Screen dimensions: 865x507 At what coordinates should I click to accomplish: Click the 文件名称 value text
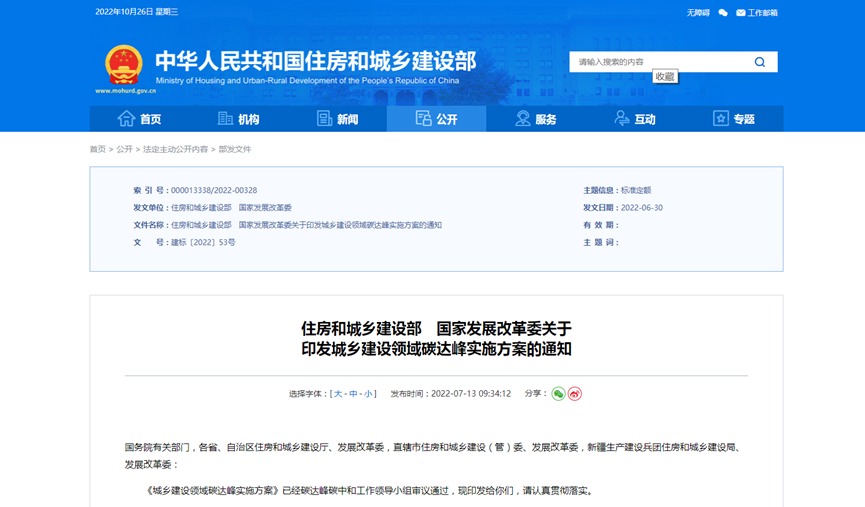tap(306, 225)
